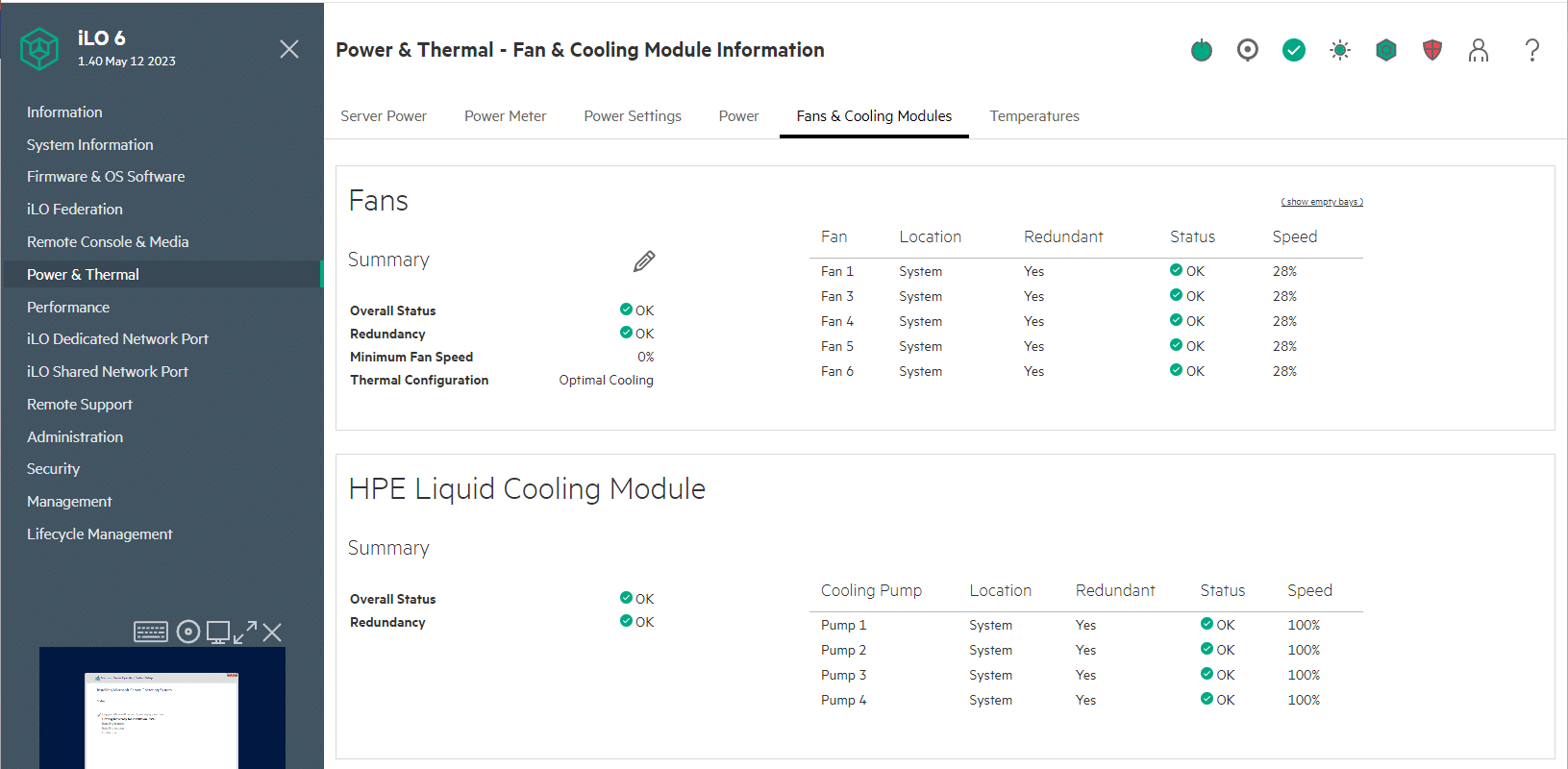Open iLO Shared Network Port
1568x769 pixels.
(108, 372)
